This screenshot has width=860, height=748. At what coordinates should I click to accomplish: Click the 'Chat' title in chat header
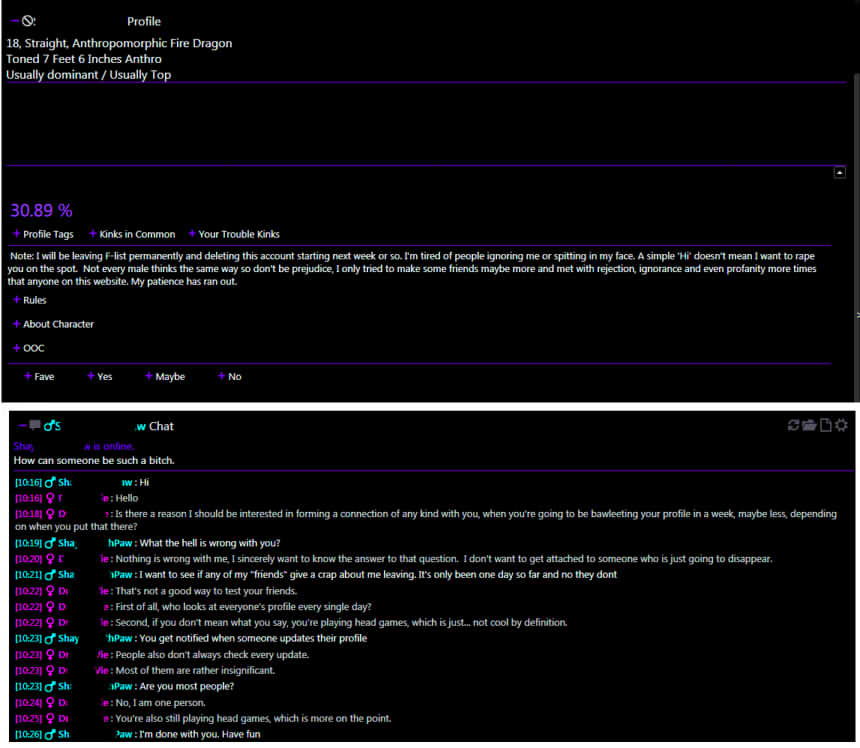click(161, 426)
